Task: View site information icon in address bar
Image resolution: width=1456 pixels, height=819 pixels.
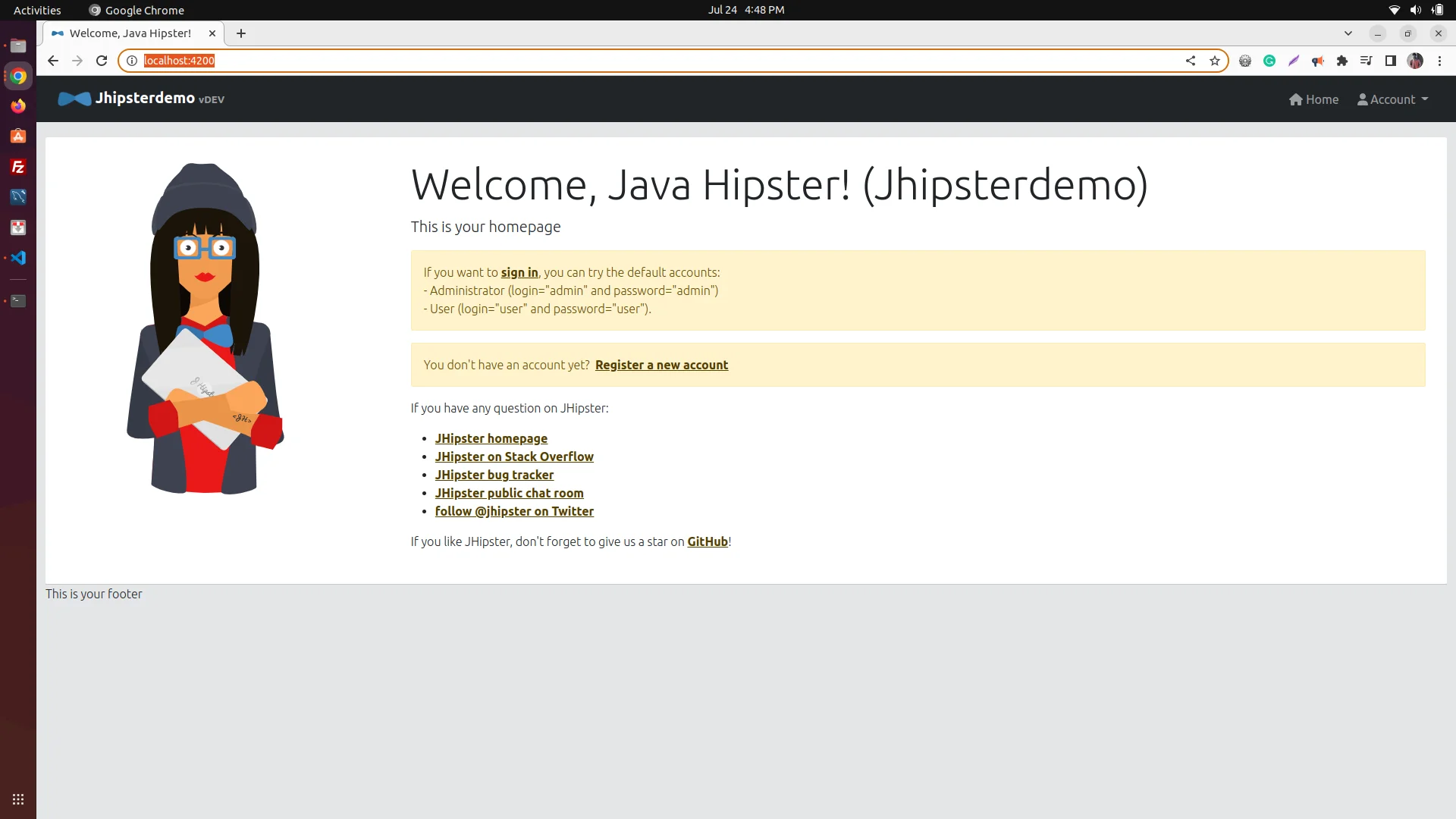Action: [131, 61]
